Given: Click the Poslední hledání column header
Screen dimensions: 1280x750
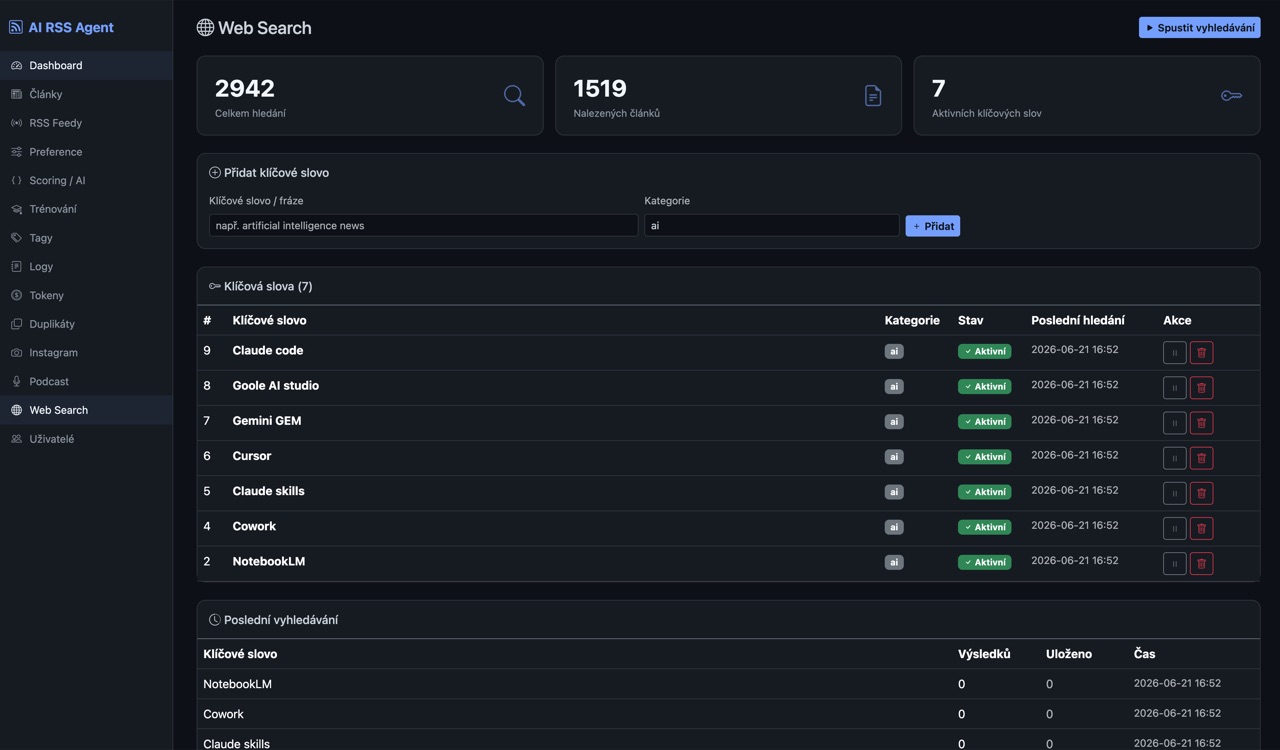Looking at the screenshot, I should pos(1078,321).
